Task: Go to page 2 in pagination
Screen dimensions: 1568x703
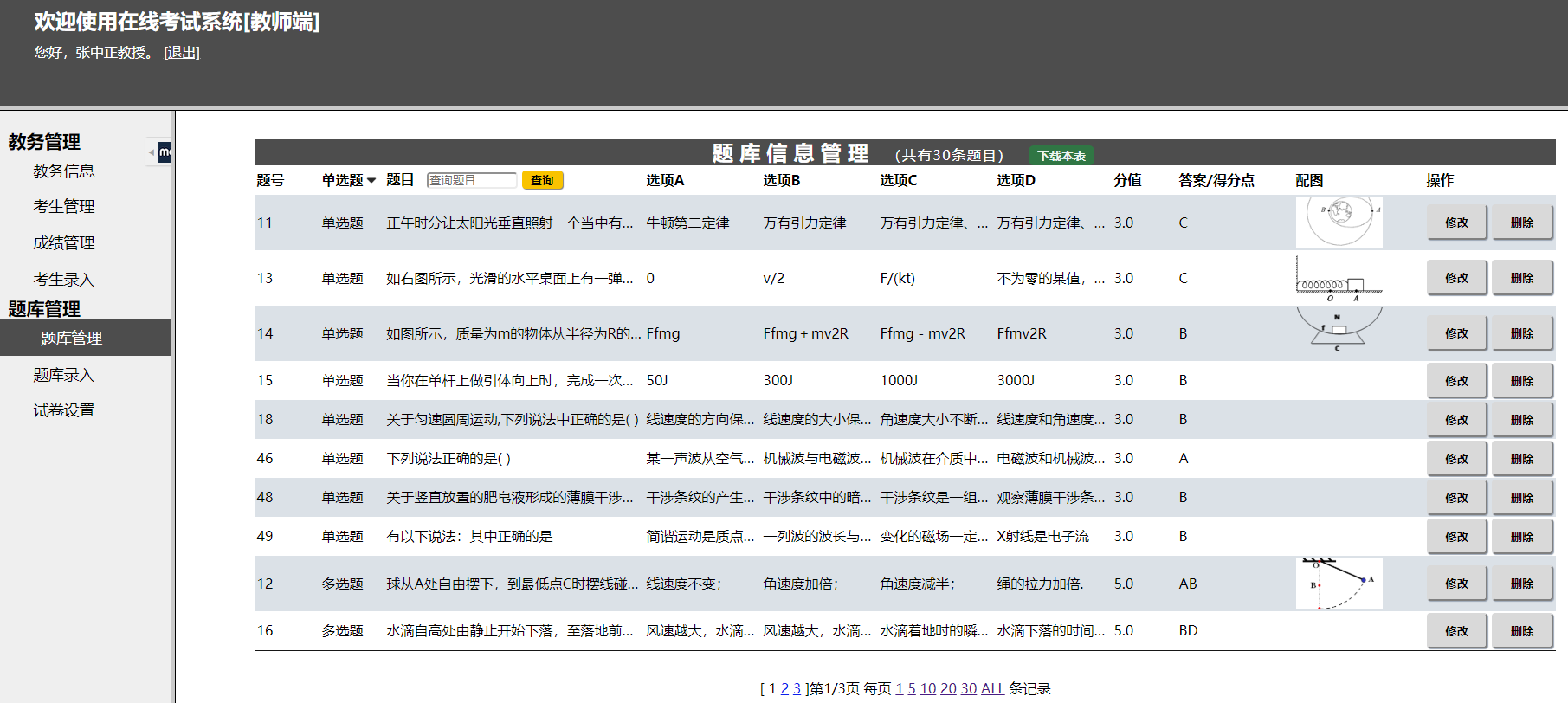Action: pos(784,689)
